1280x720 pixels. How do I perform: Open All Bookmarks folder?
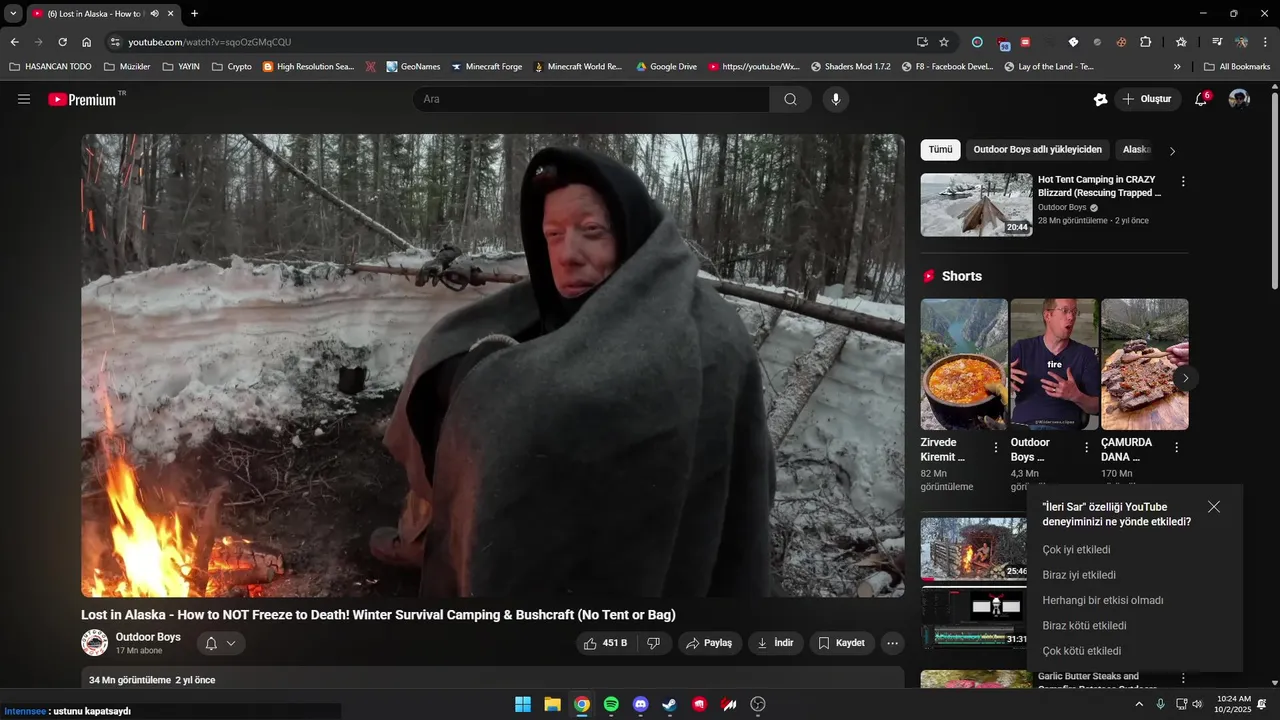(1237, 67)
